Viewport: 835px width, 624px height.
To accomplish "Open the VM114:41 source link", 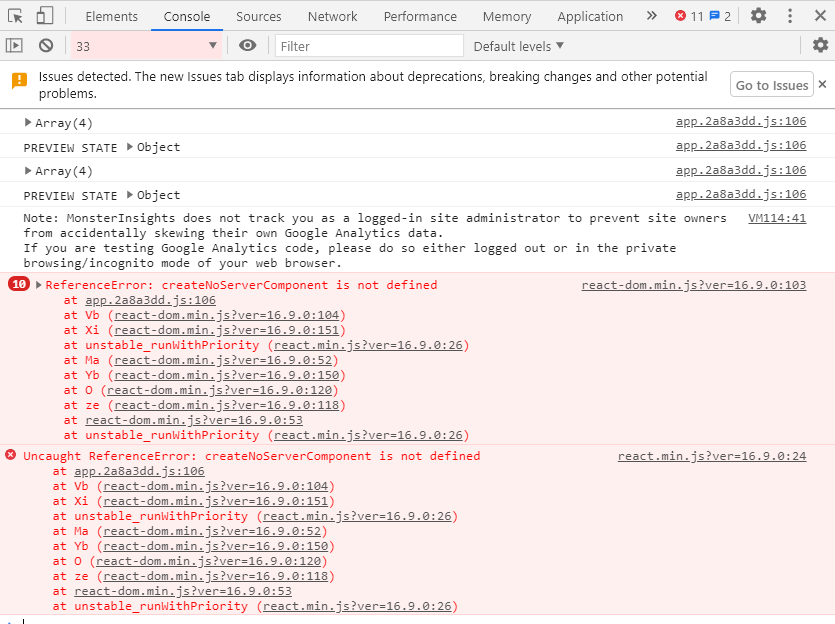I will point(777,218).
